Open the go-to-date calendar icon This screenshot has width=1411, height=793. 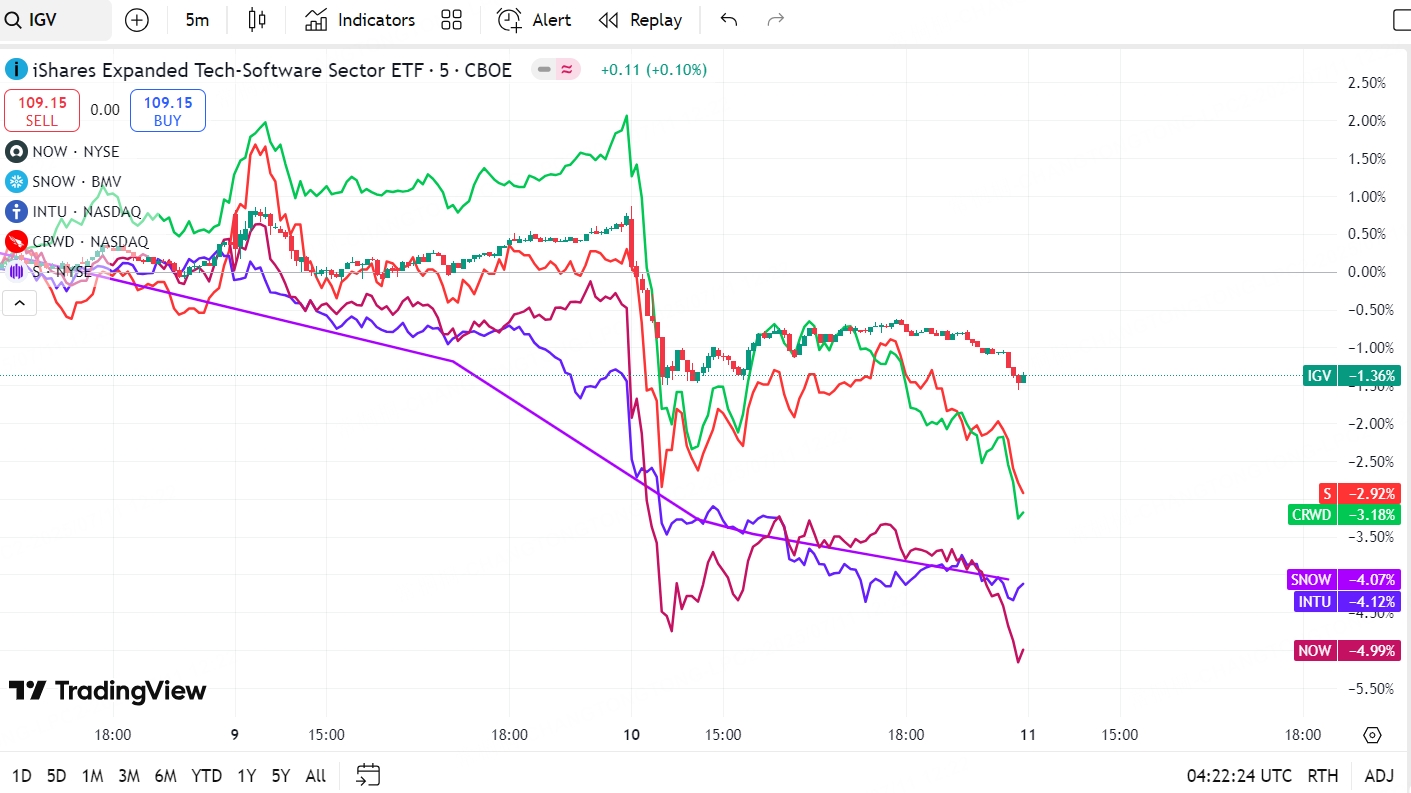368,775
